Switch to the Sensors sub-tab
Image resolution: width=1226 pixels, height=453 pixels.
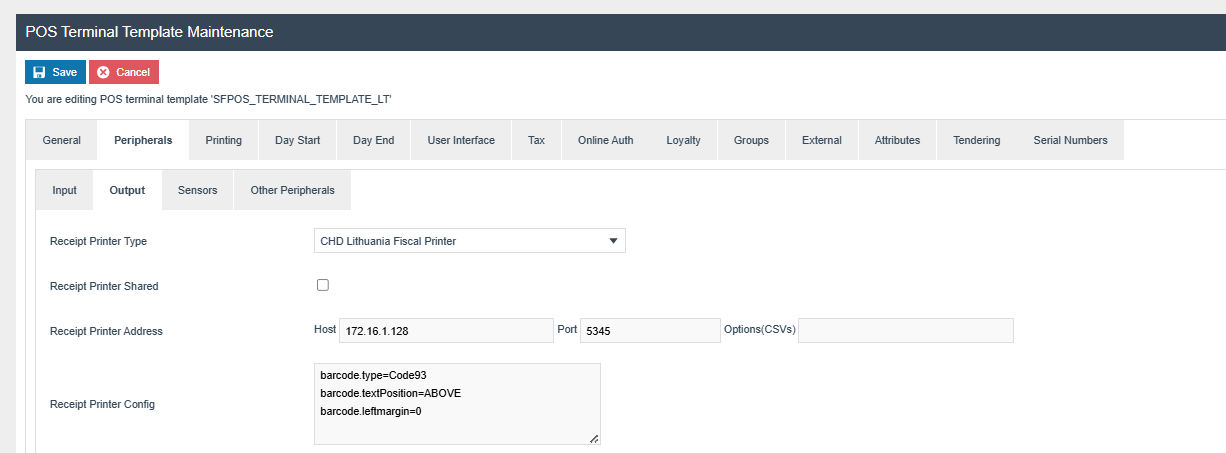pyautogui.click(x=197, y=190)
